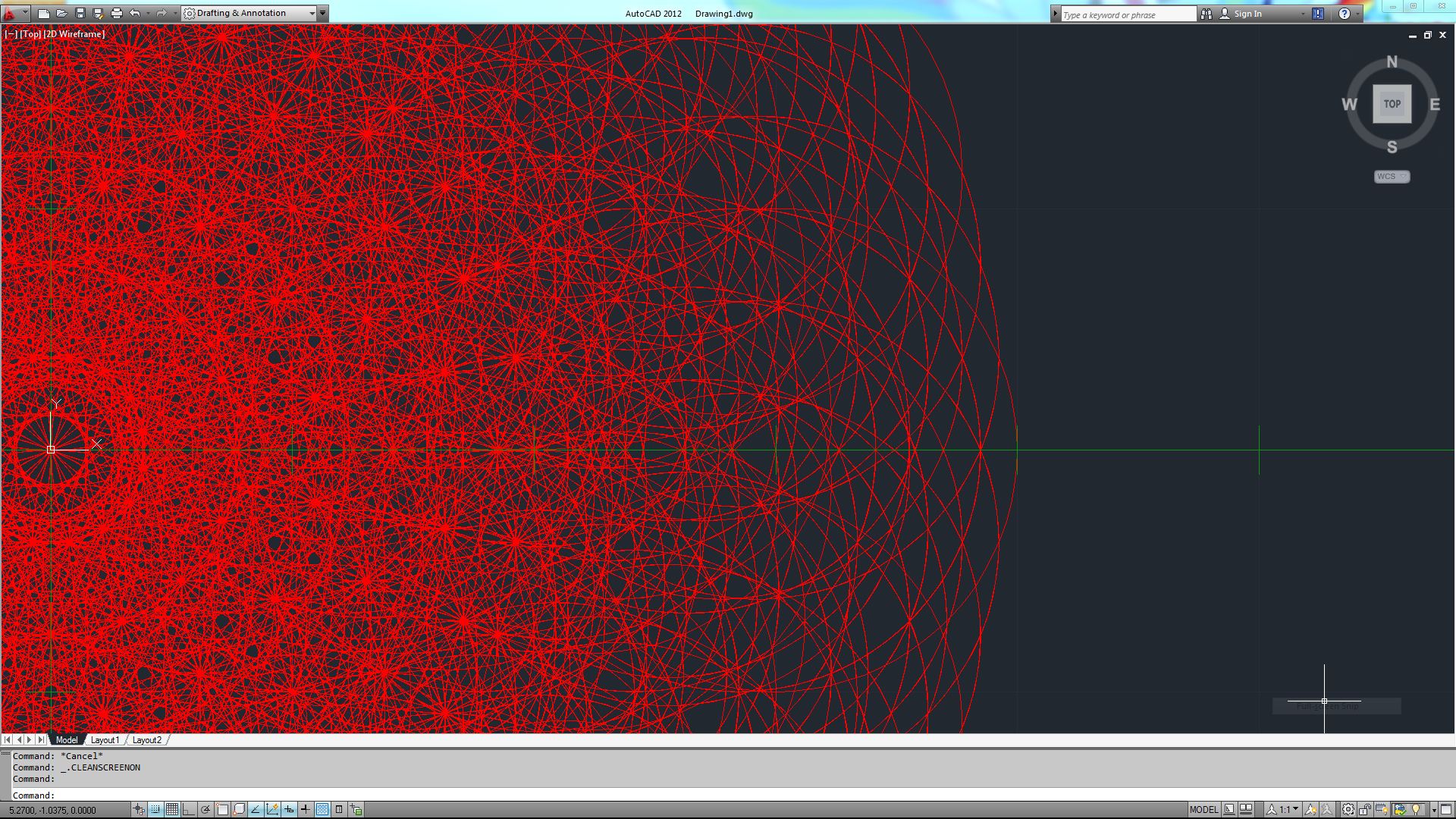Click the MODEL space button
1456x819 pixels.
point(1203,809)
